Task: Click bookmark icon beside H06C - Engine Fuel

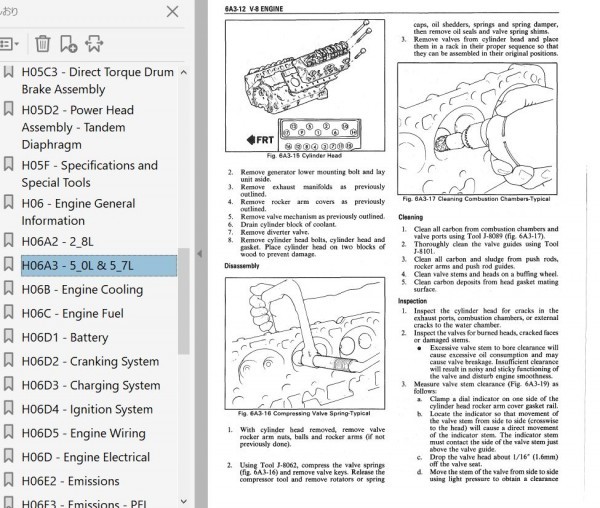Action: (8, 312)
